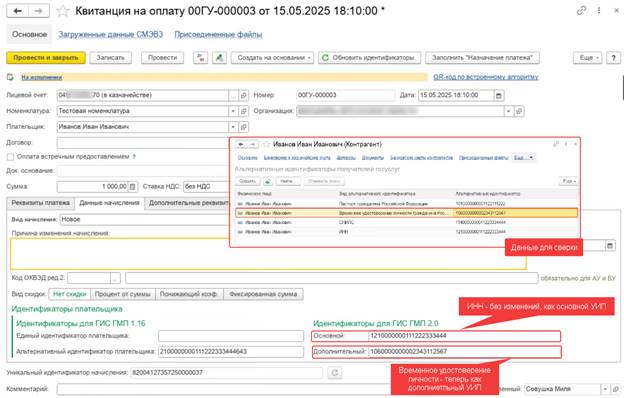Open the Организация record with its open icon
Image resolution: width=624 pixels, height=398 pixels.
tap(519, 111)
